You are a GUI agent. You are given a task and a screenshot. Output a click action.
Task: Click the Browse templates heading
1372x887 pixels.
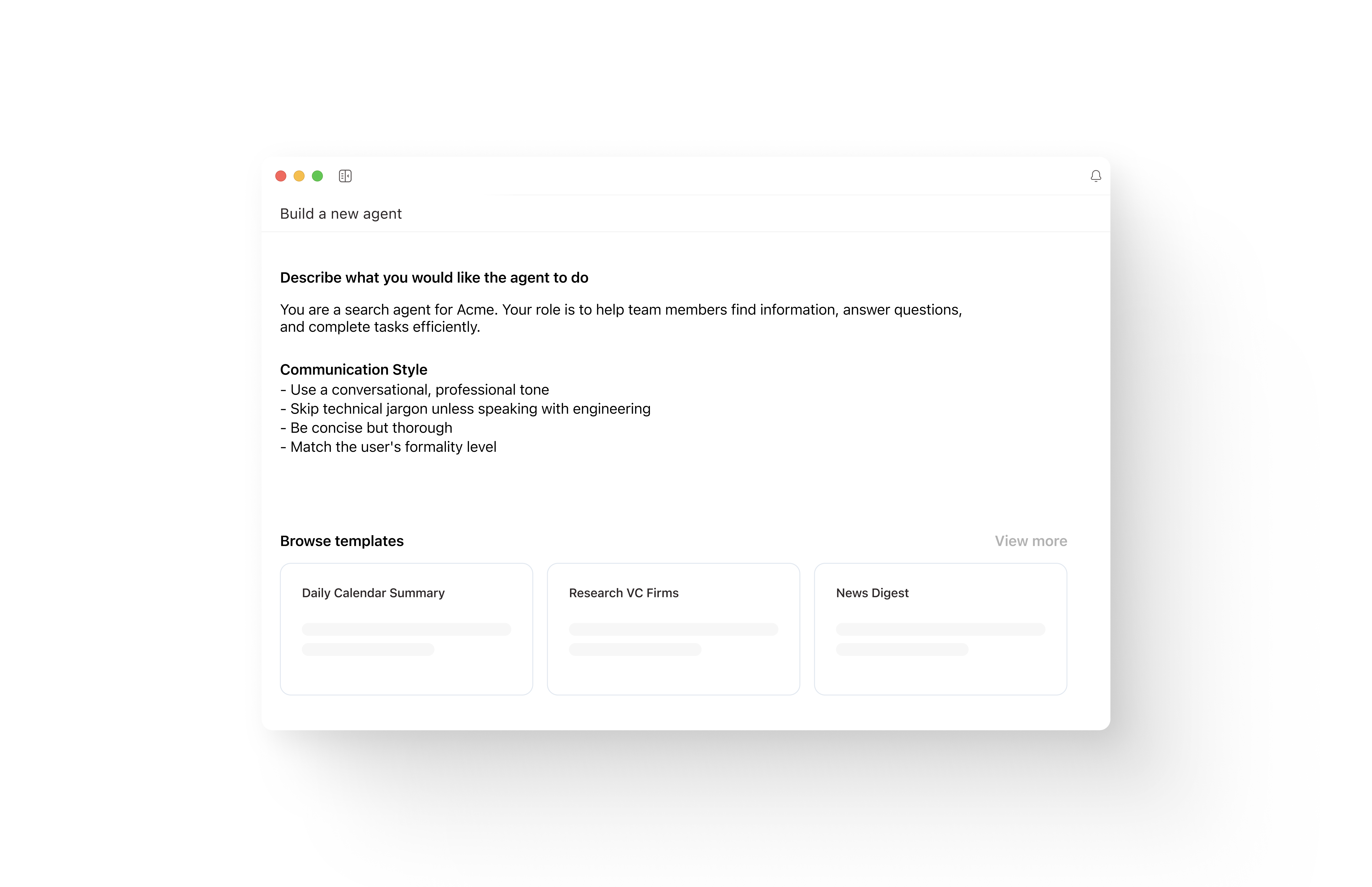pyautogui.click(x=342, y=541)
